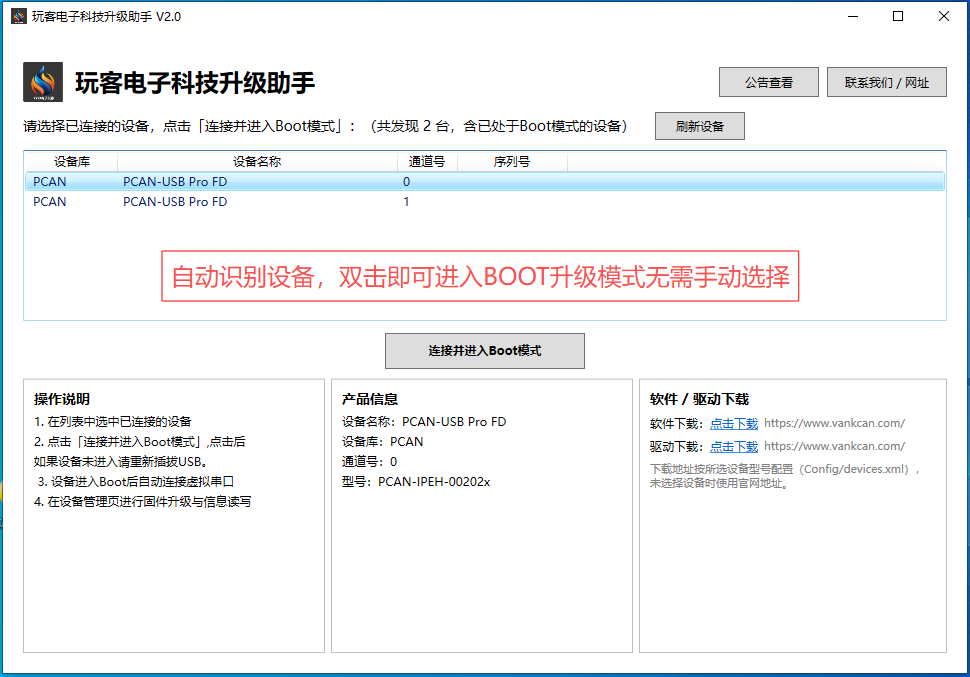Click 连接并进入Boot模式 button
The image size is (970, 677).
[x=484, y=351]
